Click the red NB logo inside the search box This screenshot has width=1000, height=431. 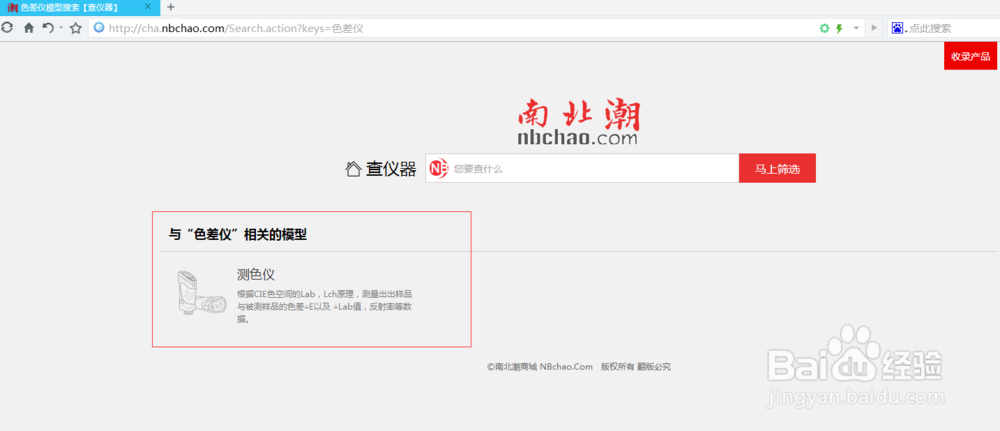(x=439, y=168)
